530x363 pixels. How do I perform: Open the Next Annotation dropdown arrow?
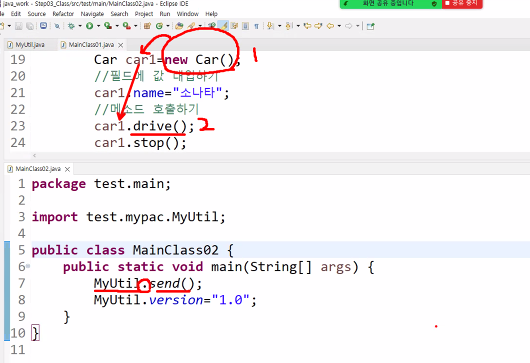pos(279,26)
